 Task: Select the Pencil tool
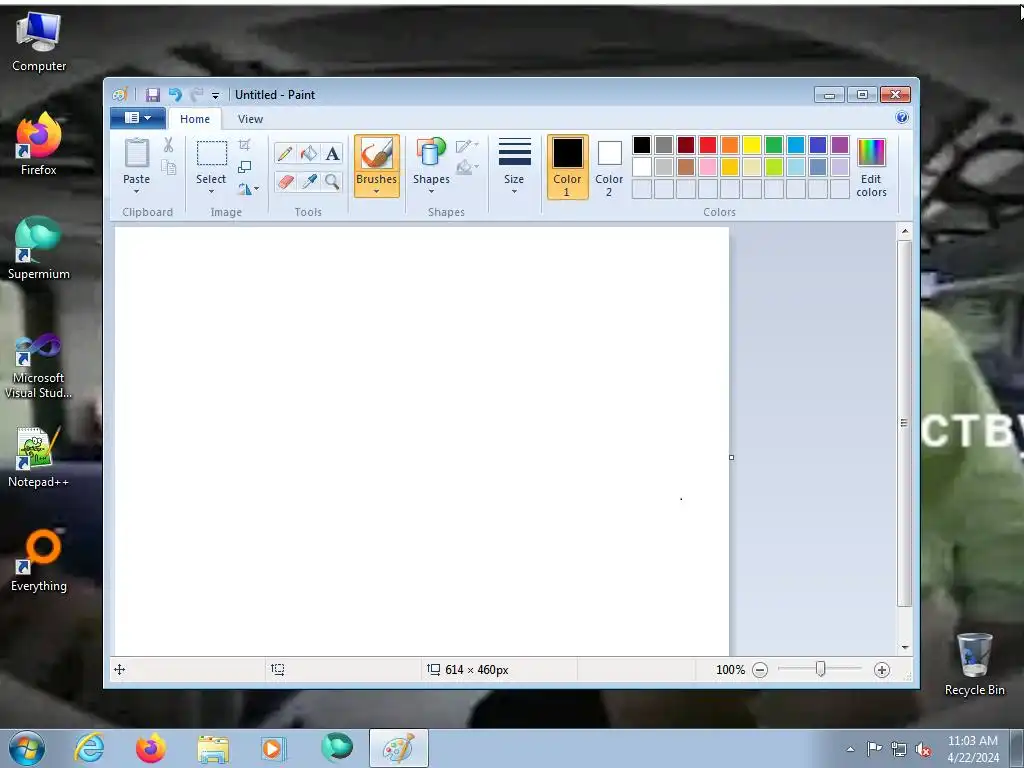(x=285, y=153)
